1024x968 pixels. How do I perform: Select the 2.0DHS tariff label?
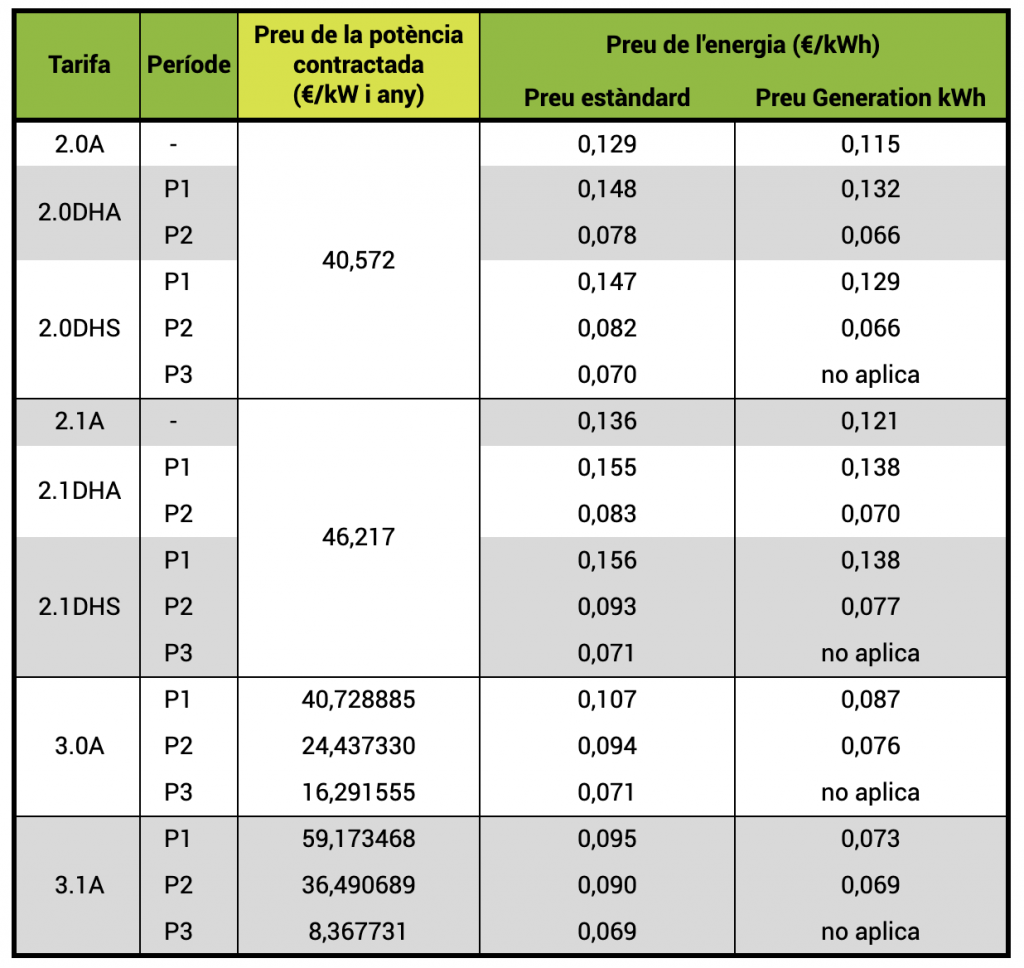[79, 328]
